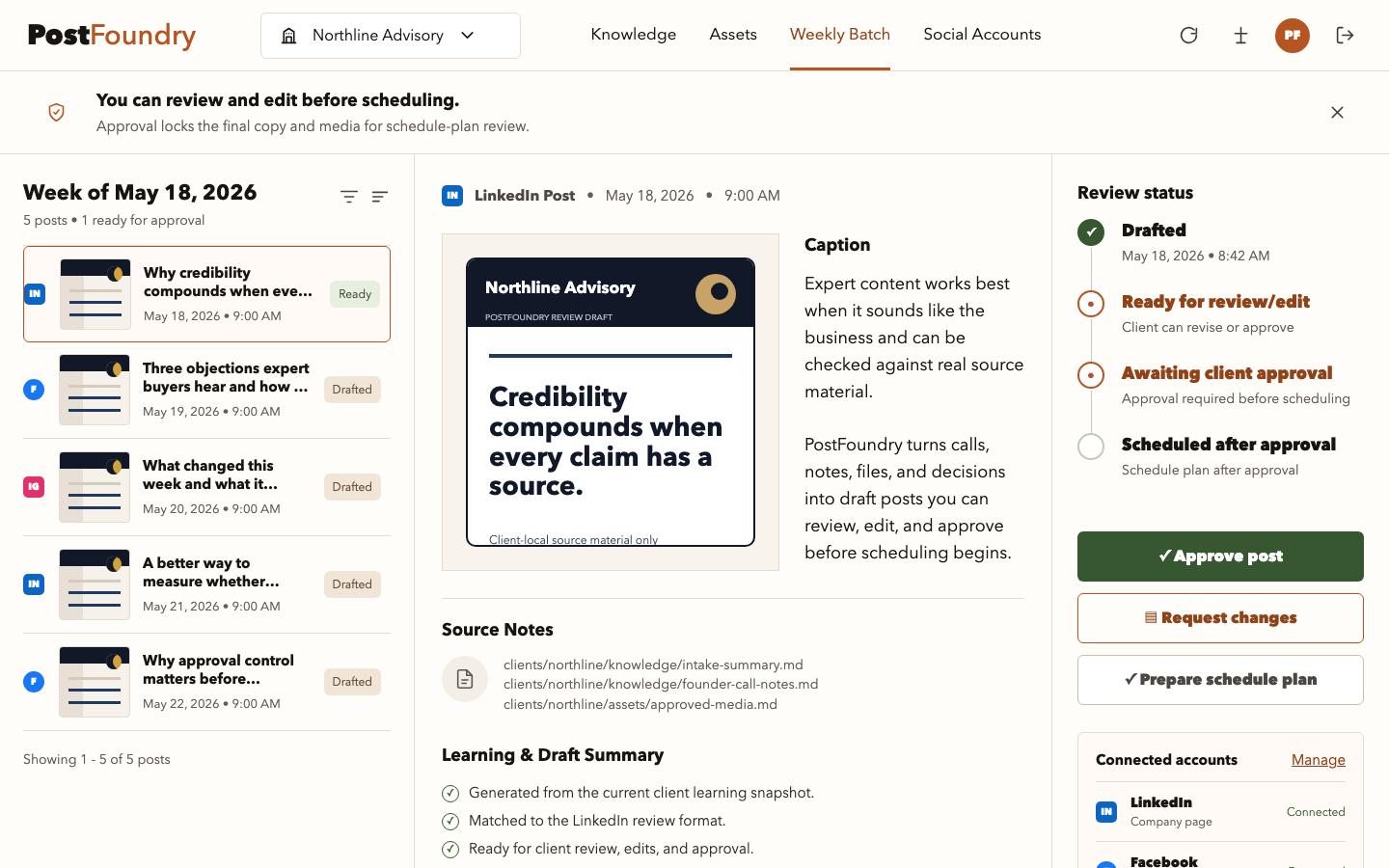
Task: Open the May 20 post thumbnail
Action: point(95,487)
